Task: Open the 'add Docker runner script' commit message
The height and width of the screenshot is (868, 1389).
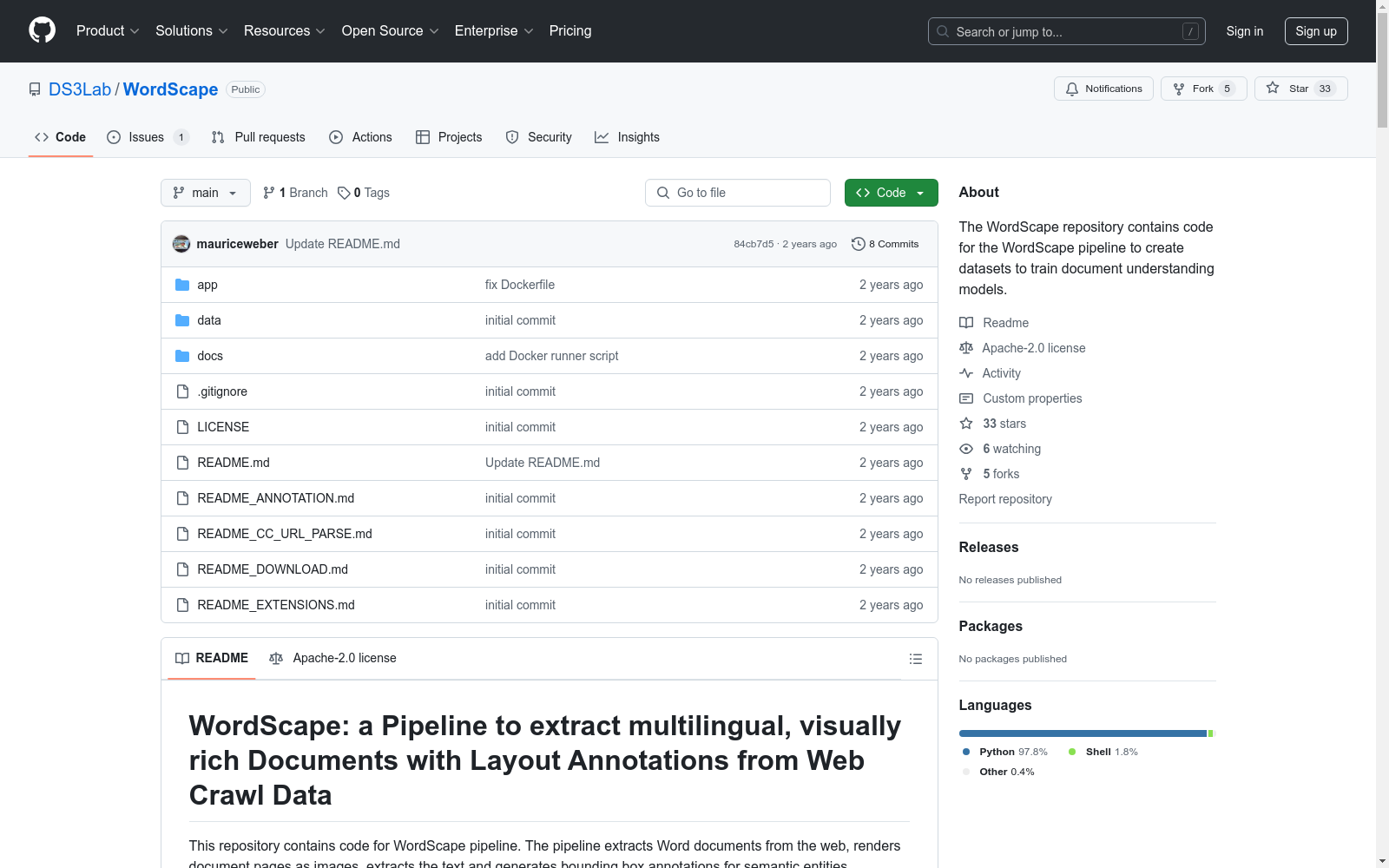Action: click(552, 356)
